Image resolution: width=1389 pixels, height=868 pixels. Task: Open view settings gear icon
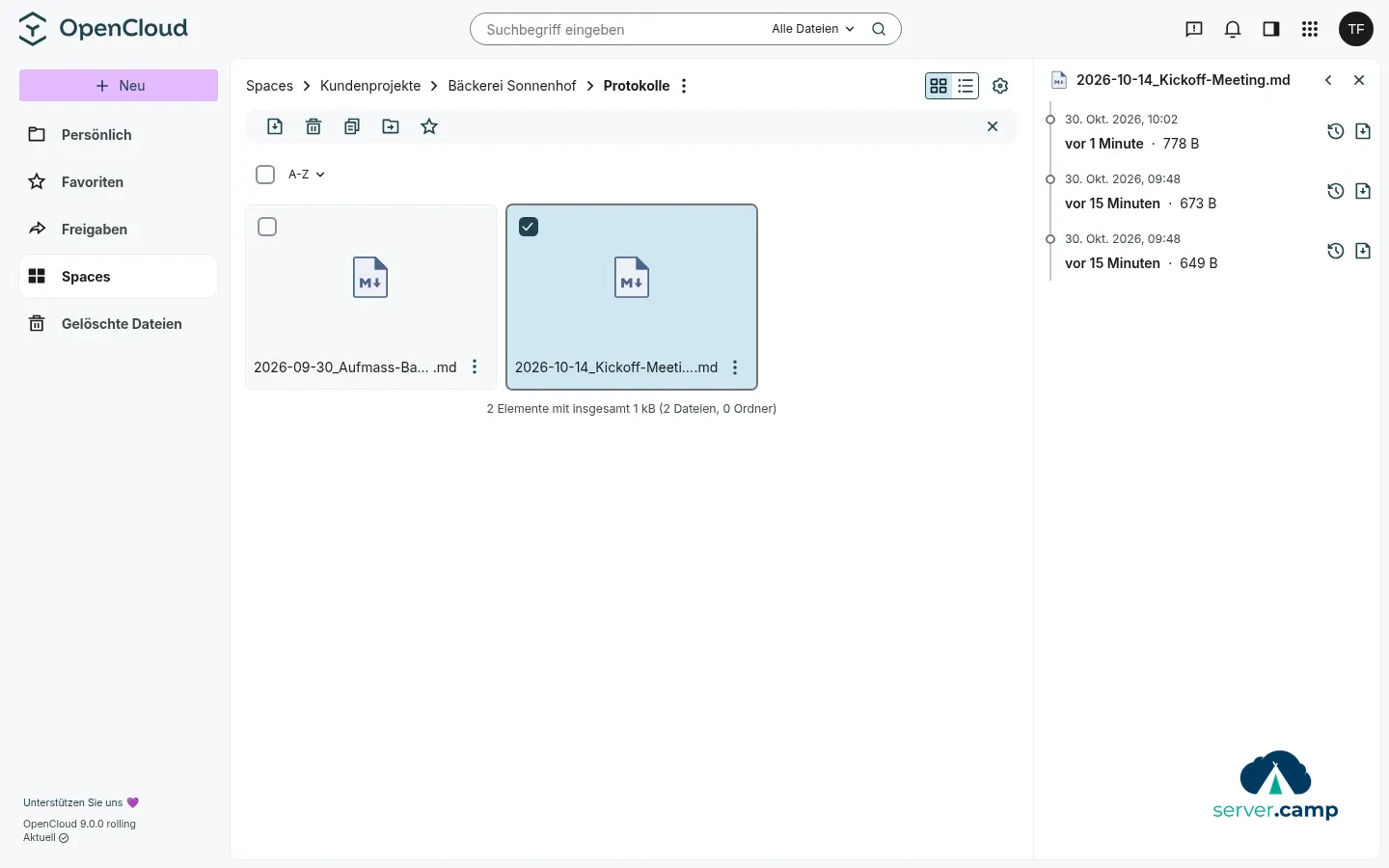click(x=1000, y=86)
